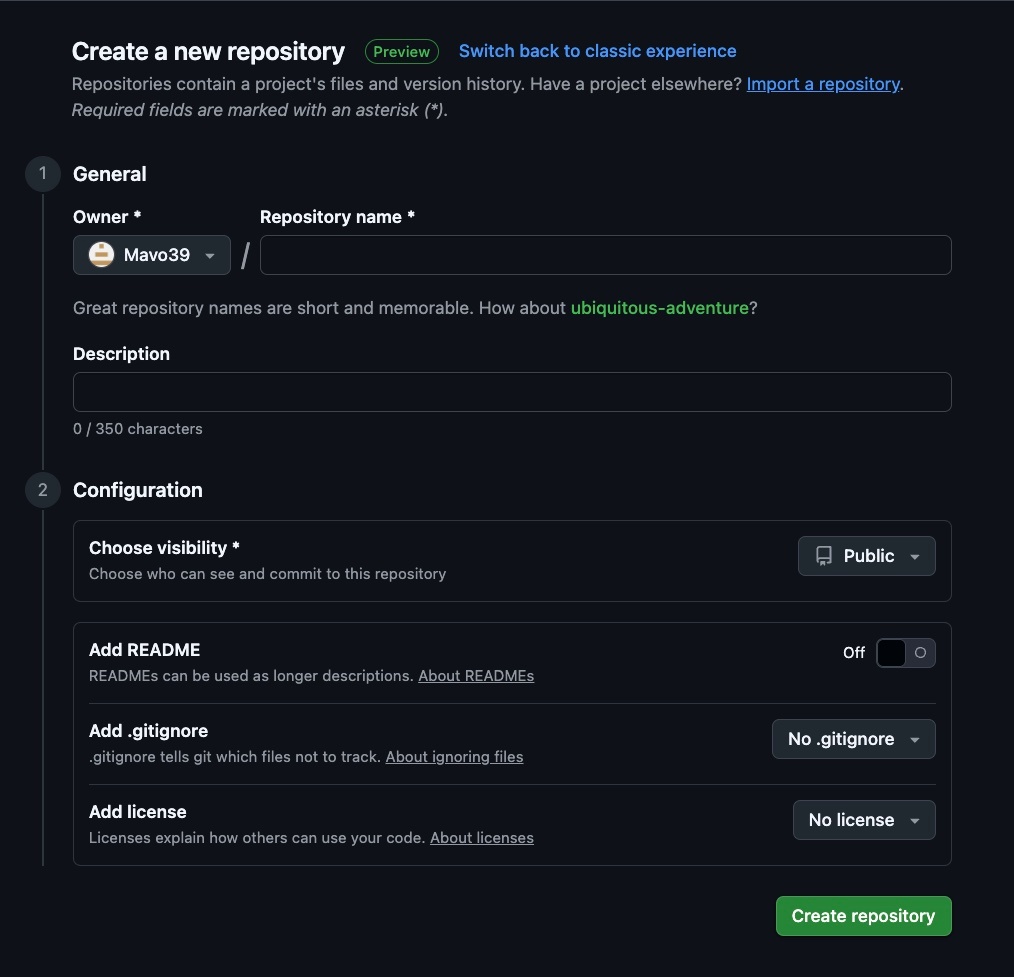Click the Off label beside README switch

click(x=853, y=653)
